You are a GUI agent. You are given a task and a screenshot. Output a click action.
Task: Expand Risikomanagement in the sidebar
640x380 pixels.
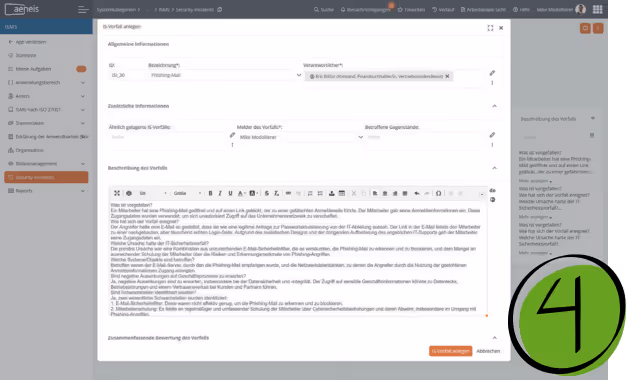[83, 164]
